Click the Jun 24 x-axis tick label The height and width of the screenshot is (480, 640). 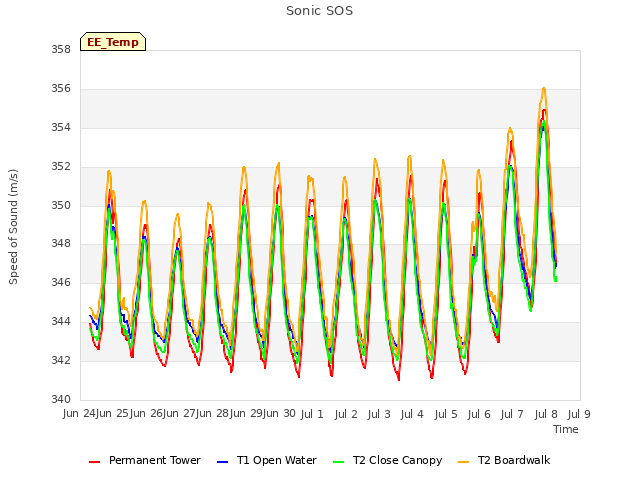[x=79, y=413]
